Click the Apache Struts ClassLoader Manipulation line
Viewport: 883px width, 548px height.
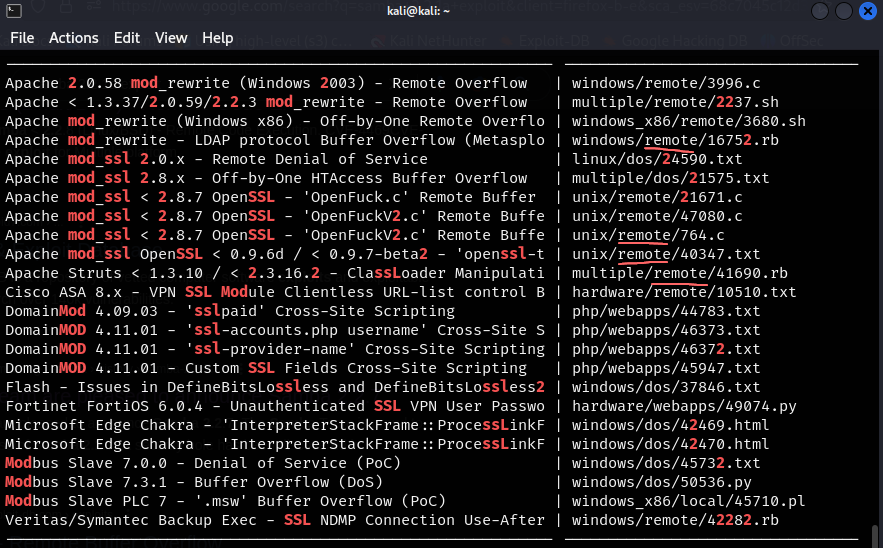tap(275, 273)
